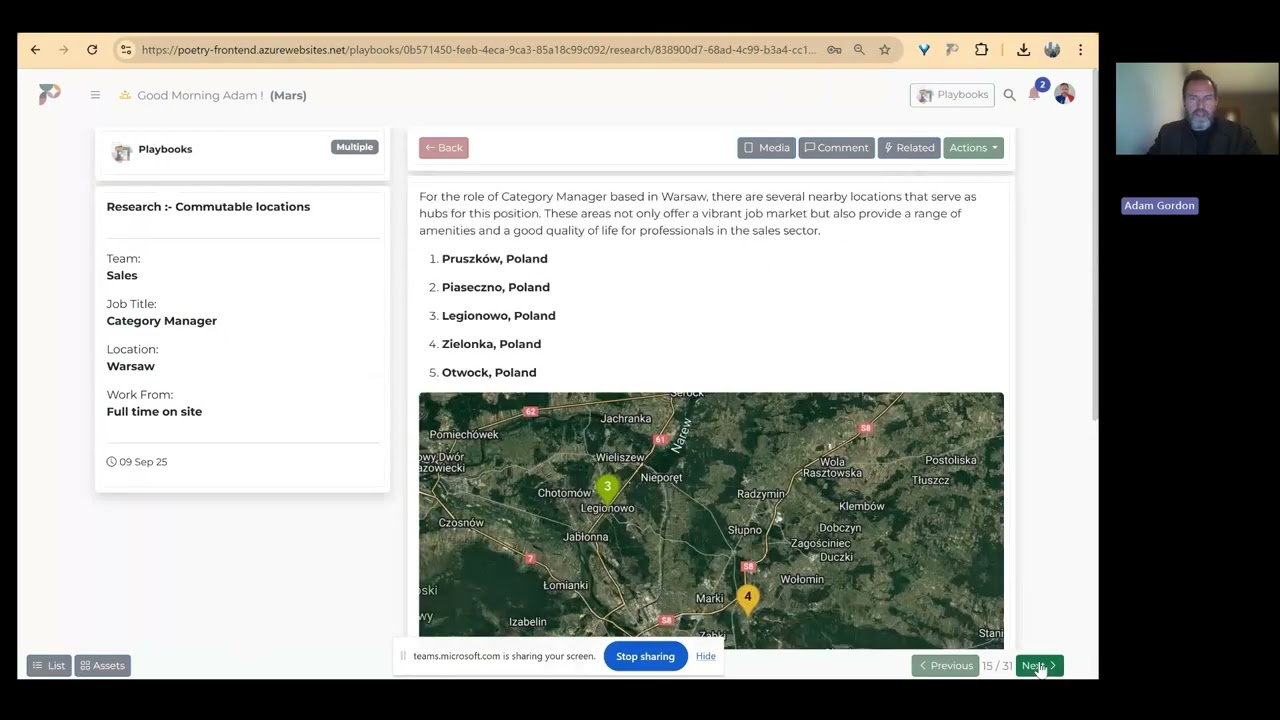Go Back with the pink button
This screenshot has width=1280, height=720.
[444, 148]
